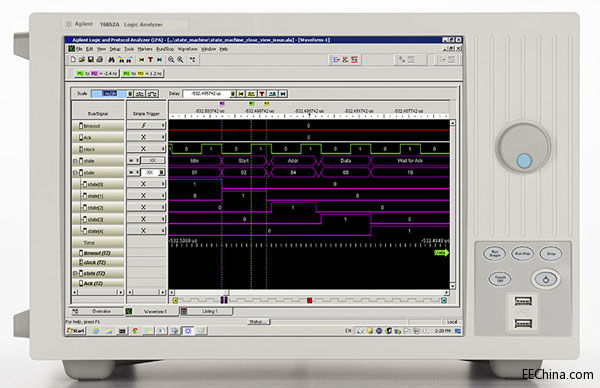Viewport: 600px width, 388px height.
Task: Click the Save disk toolbar icon
Action: (x=91, y=60)
